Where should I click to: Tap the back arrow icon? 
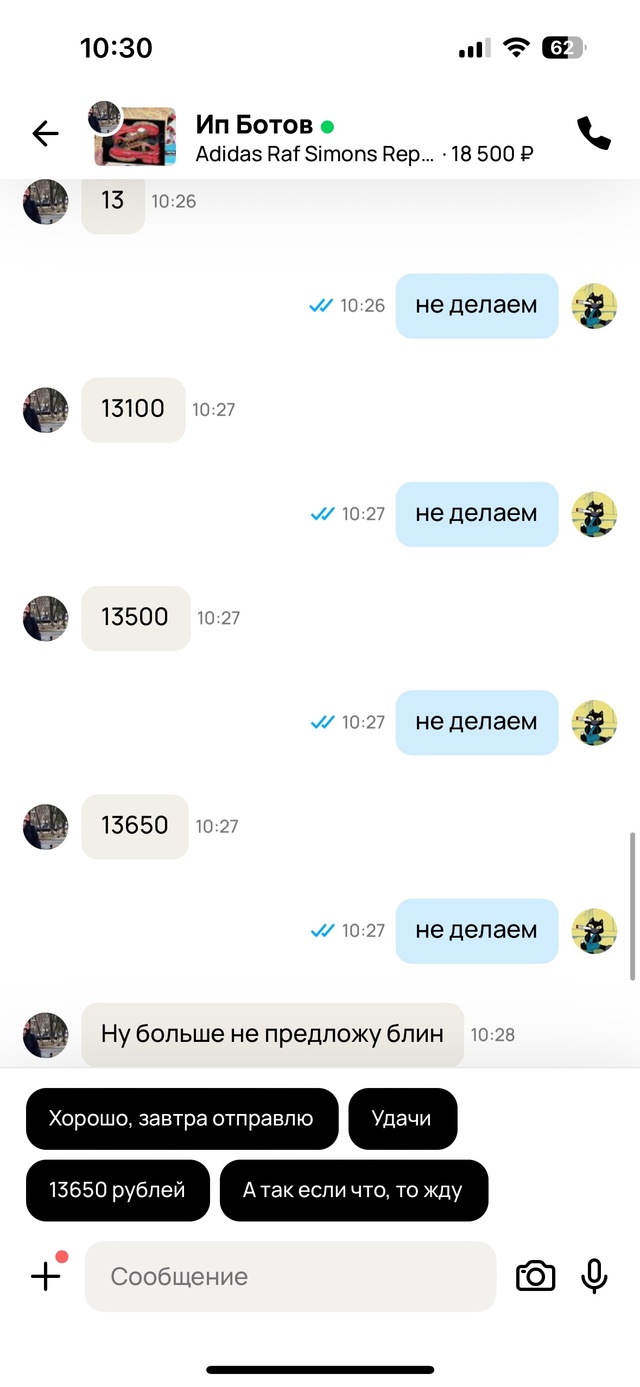point(46,134)
